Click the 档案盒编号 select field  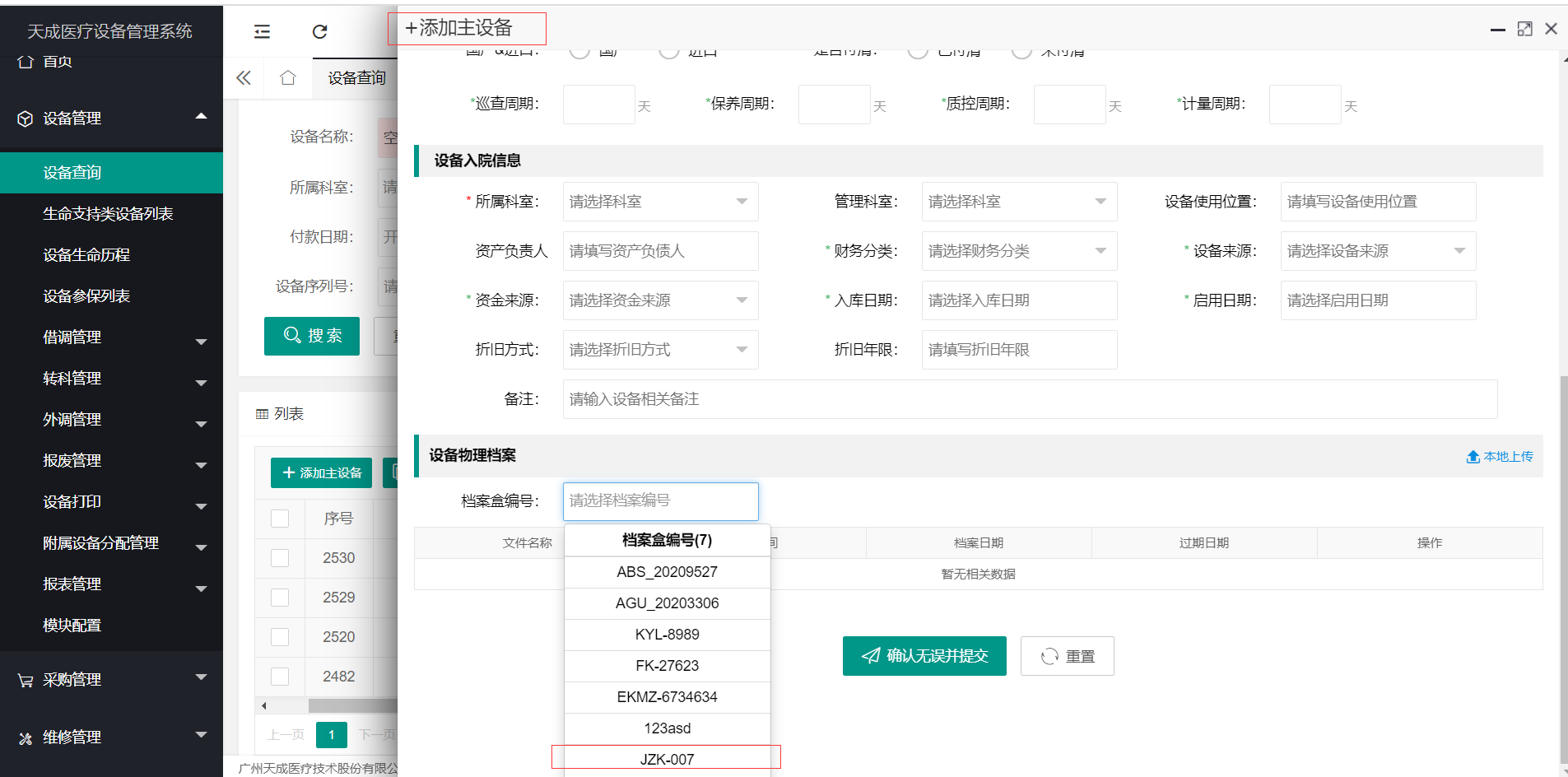[x=660, y=501]
